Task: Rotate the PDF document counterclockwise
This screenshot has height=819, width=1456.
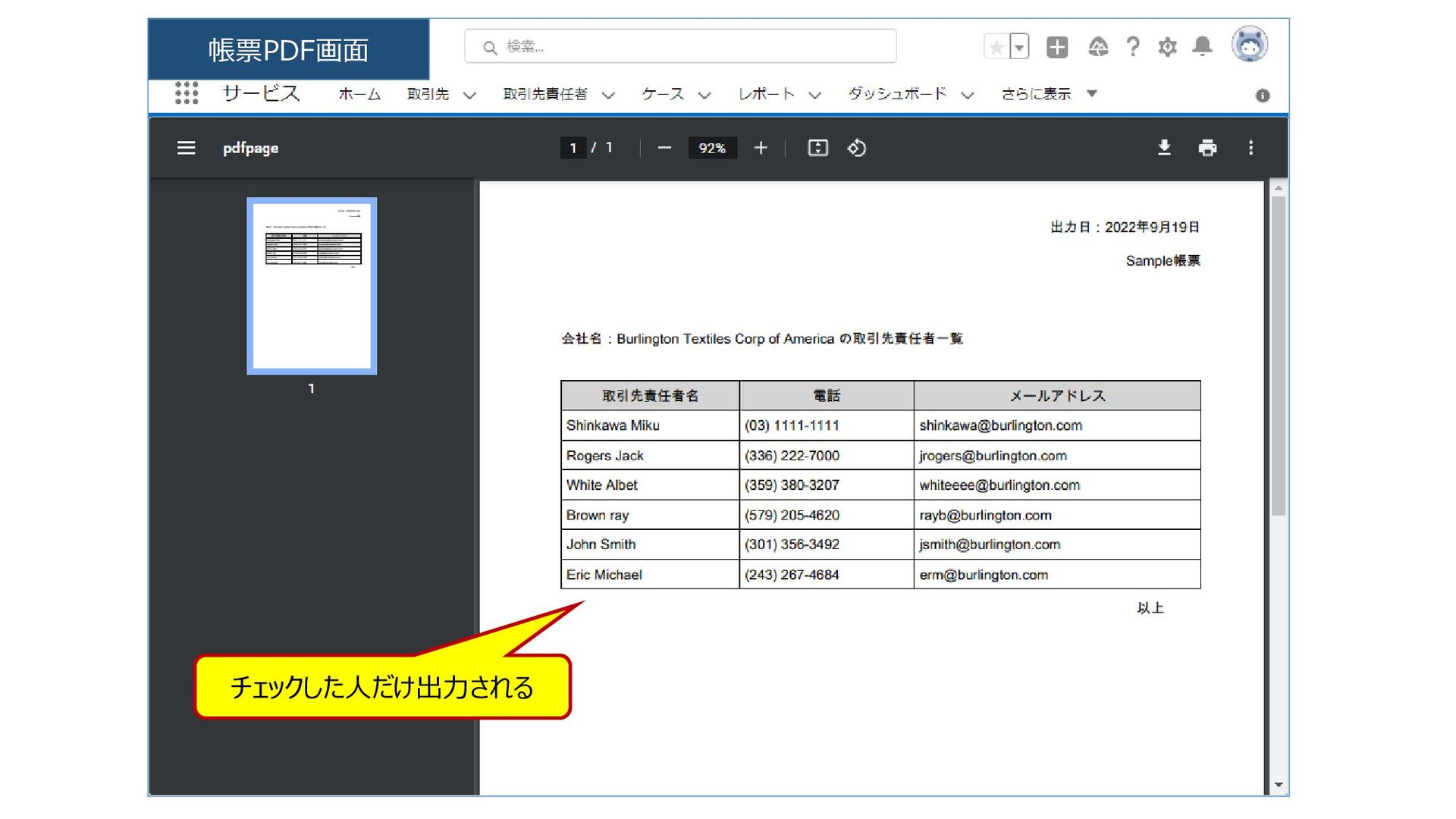Action: (857, 148)
